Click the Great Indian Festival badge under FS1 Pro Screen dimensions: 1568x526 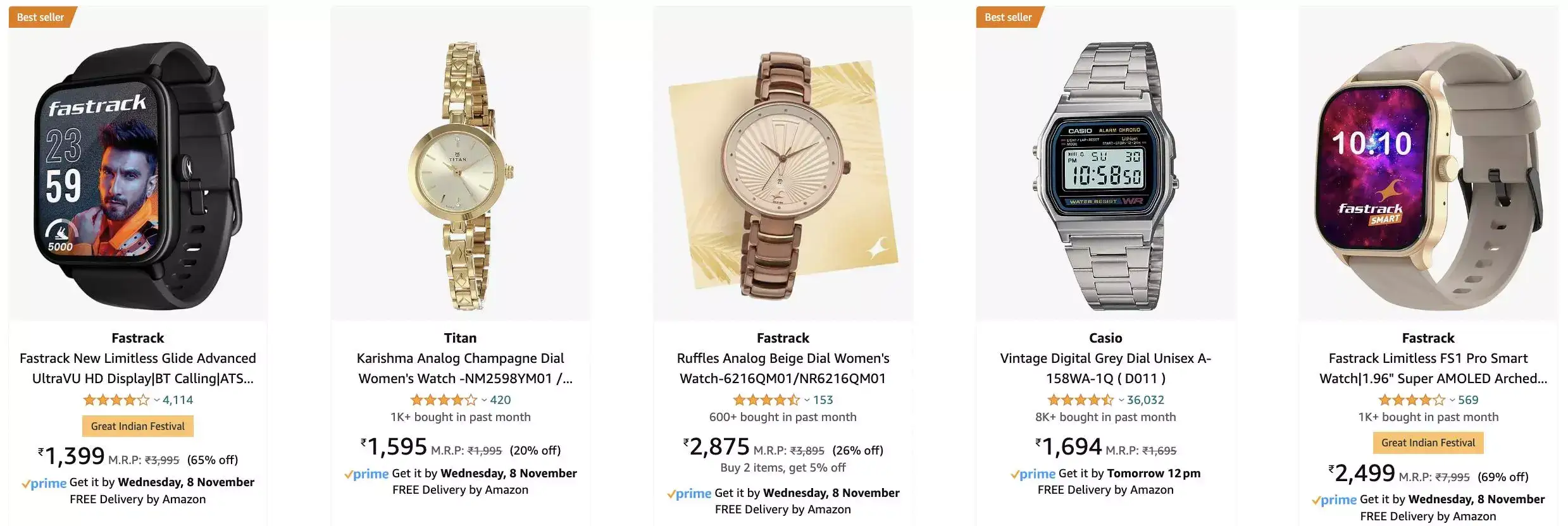[x=1427, y=443]
